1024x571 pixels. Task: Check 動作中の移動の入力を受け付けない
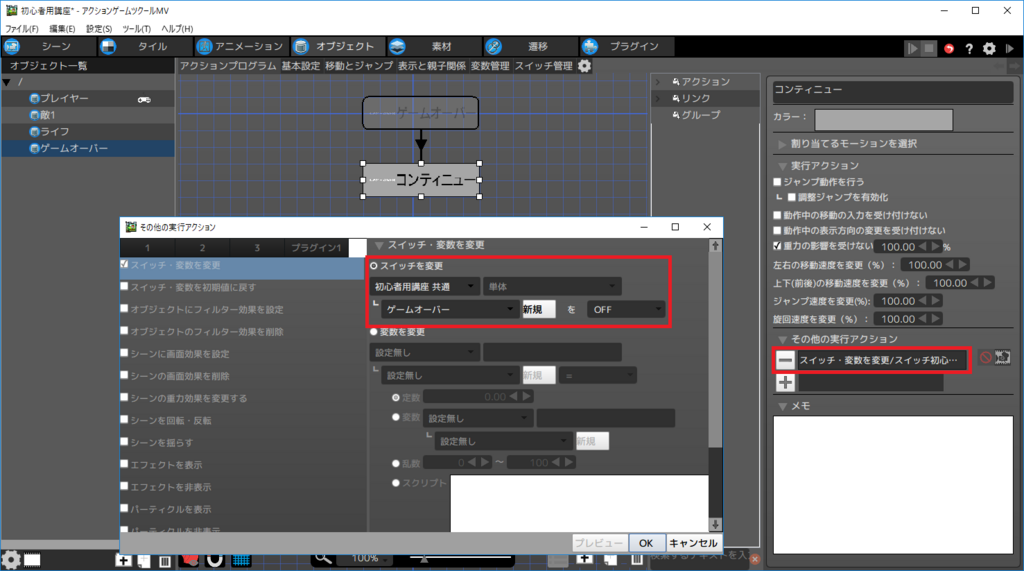click(777, 215)
